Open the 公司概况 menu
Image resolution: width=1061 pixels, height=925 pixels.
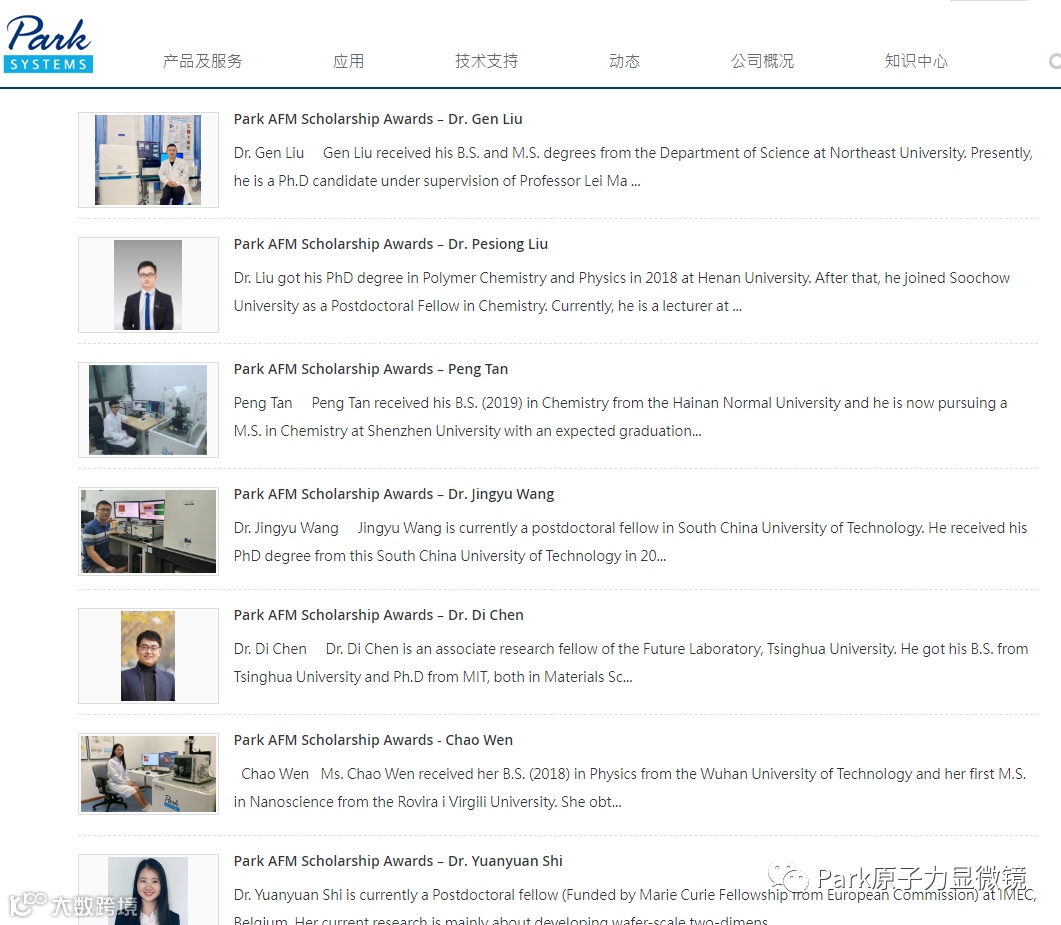[763, 61]
